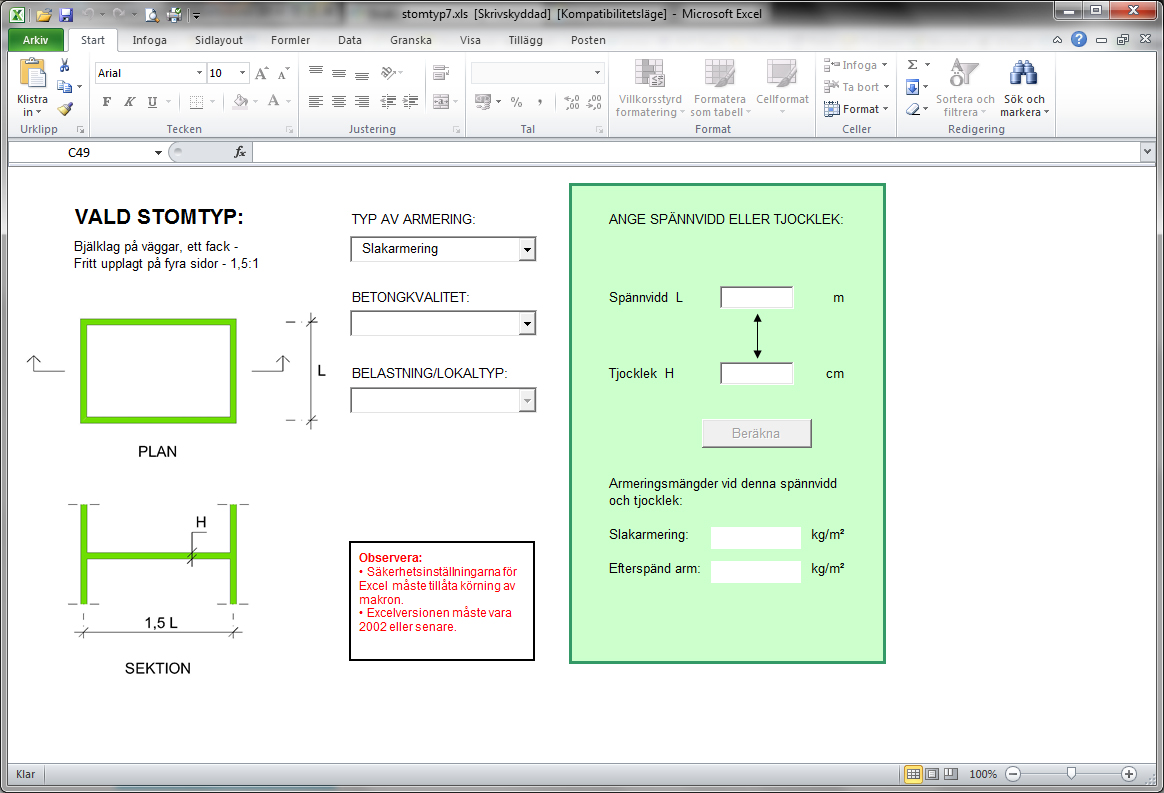Toggle Bold (F) formatting
Image resolution: width=1164 pixels, height=793 pixels.
pos(107,102)
